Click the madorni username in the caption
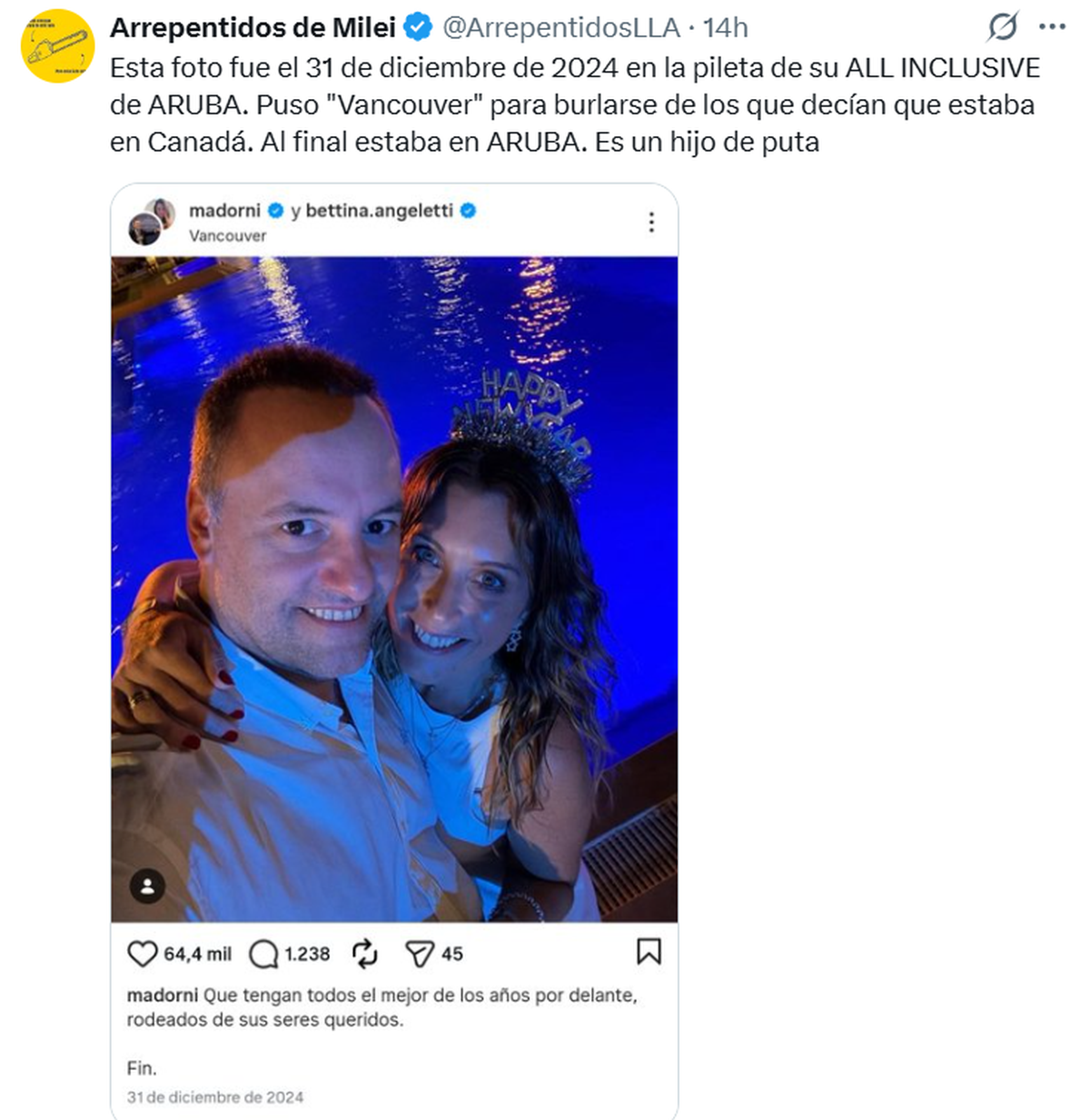 (162, 996)
